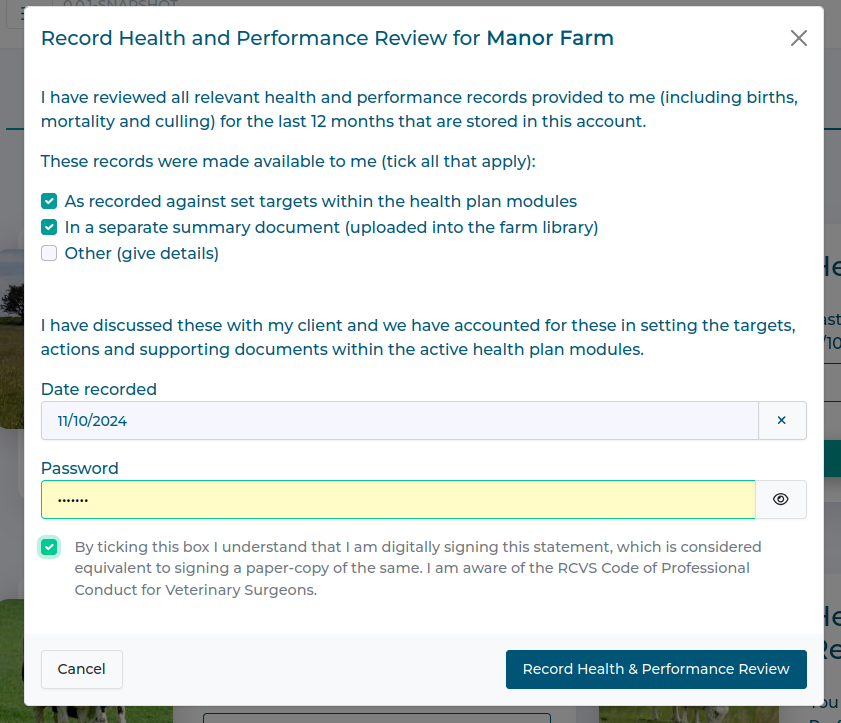Untick the digital signing statement checkbox

pyautogui.click(x=49, y=547)
